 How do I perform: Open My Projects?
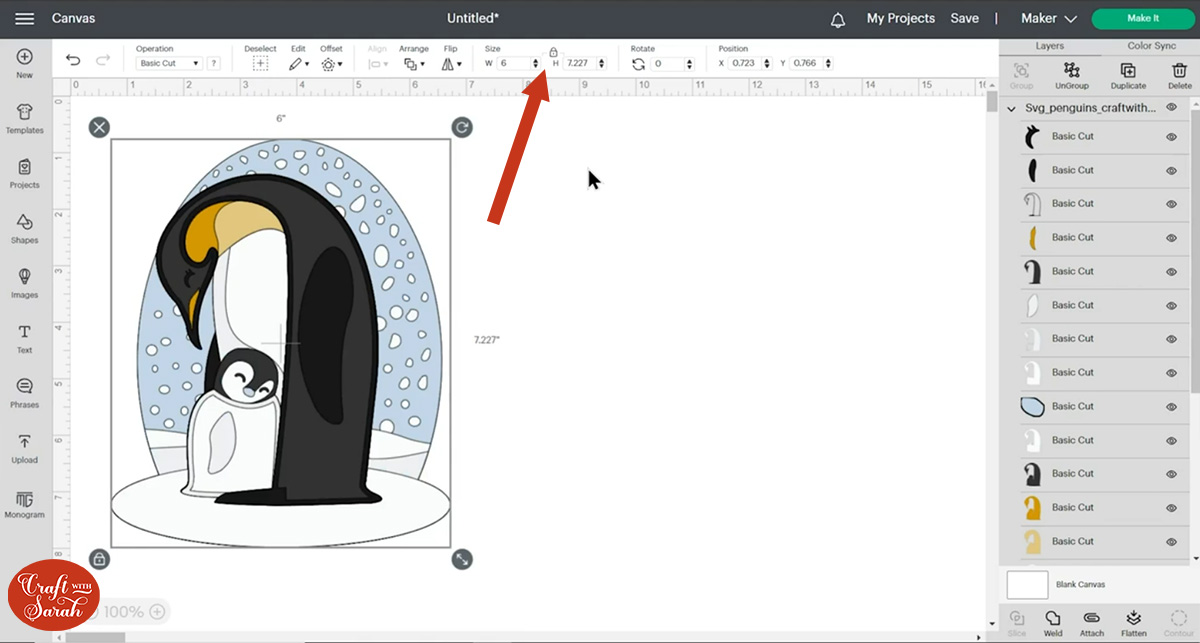pos(901,19)
